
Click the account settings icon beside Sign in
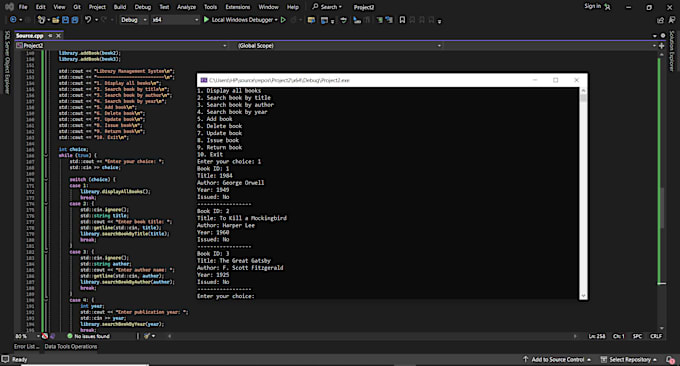pyautogui.click(x=608, y=7)
